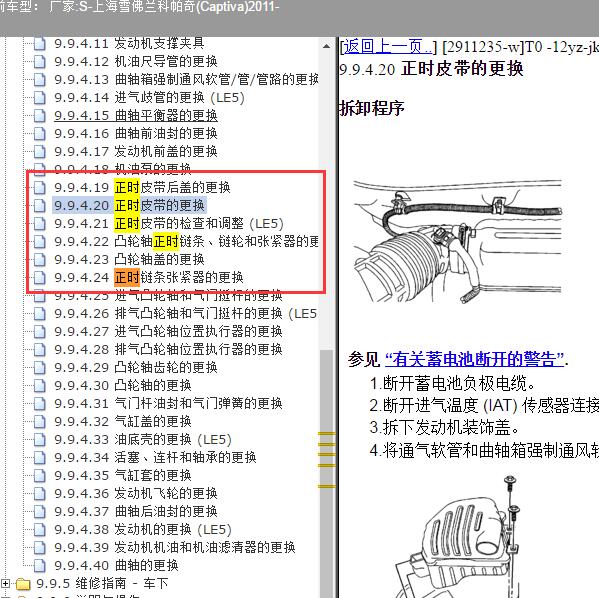Click page icon beside 9.9.4.30
This screenshot has height=598, width=599.
40,386
